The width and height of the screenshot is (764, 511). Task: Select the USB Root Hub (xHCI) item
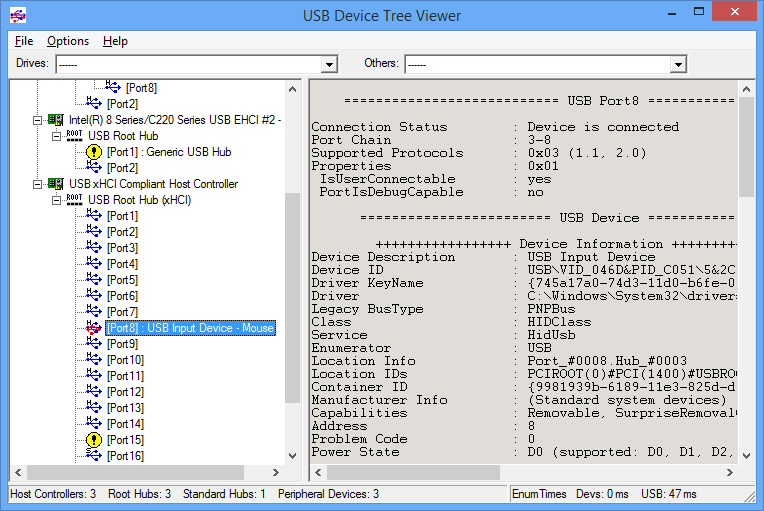[139, 200]
